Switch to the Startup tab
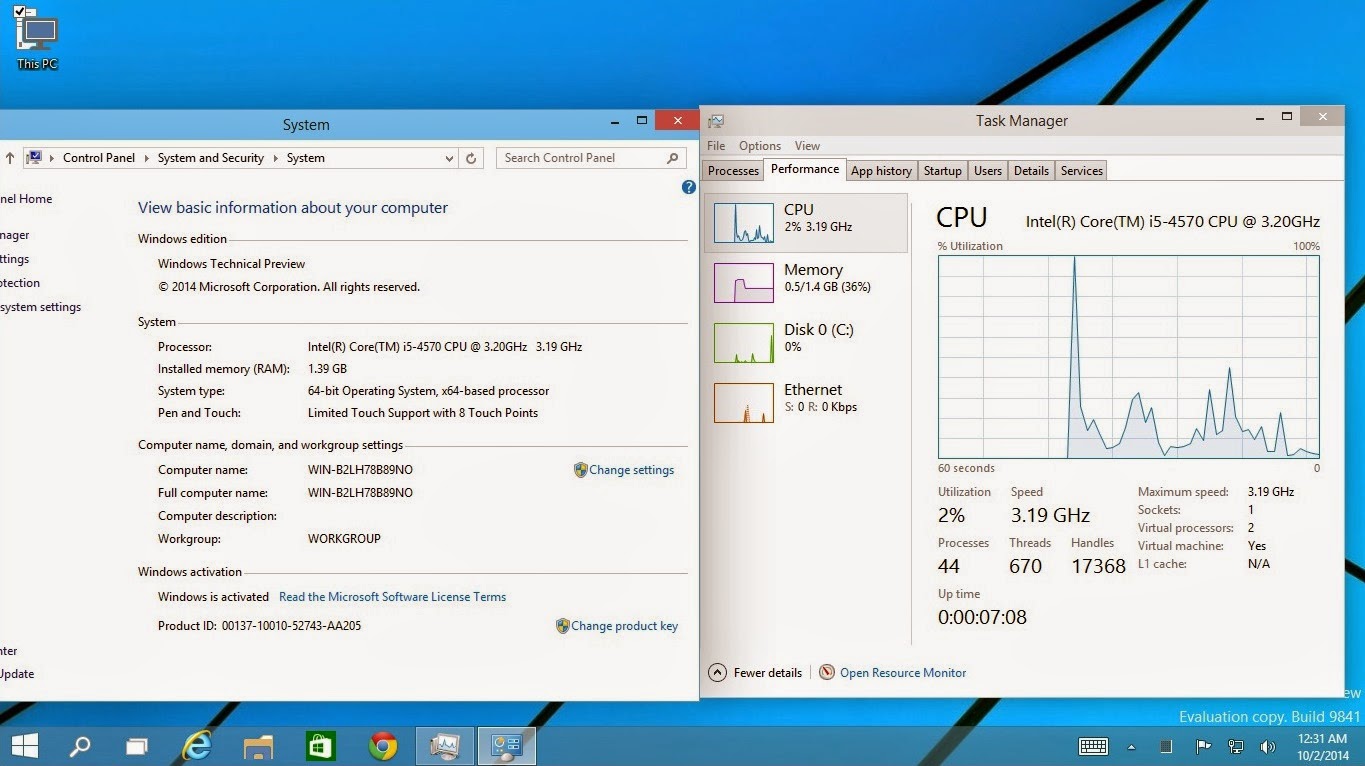The height and width of the screenshot is (766, 1365). pos(942,171)
